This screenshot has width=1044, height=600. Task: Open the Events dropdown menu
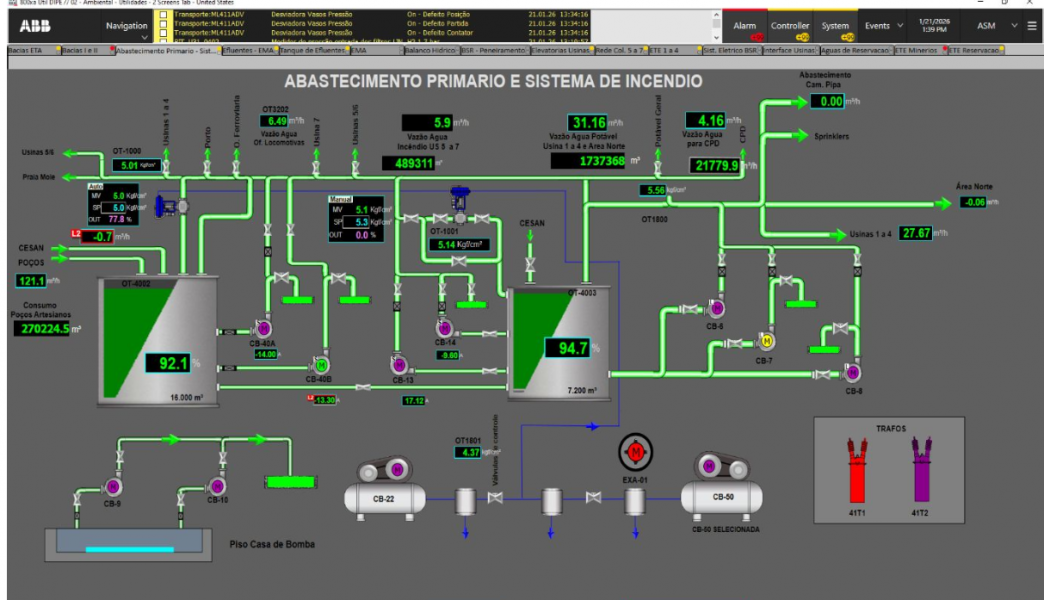coord(882,26)
